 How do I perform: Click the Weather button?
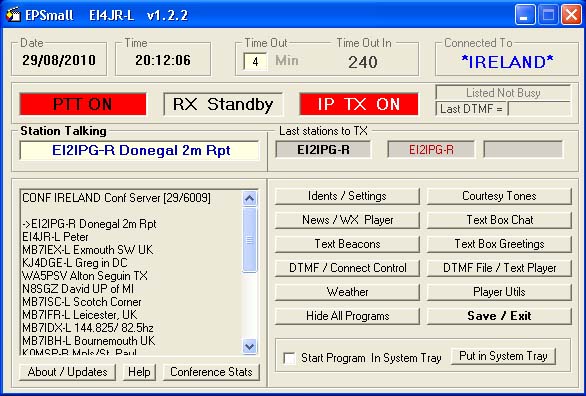pyautogui.click(x=347, y=292)
